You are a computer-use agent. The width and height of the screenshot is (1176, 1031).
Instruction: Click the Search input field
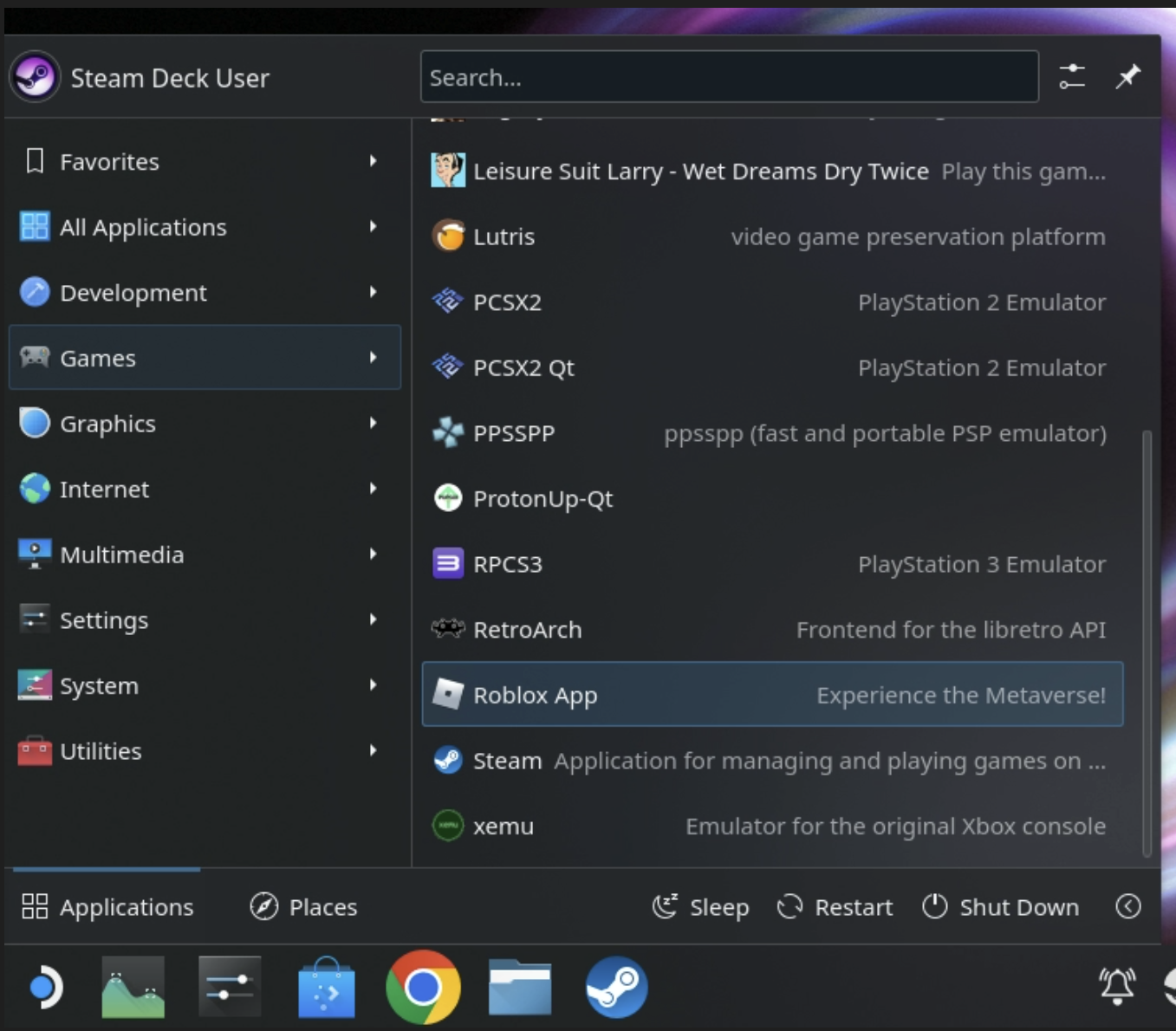point(730,76)
